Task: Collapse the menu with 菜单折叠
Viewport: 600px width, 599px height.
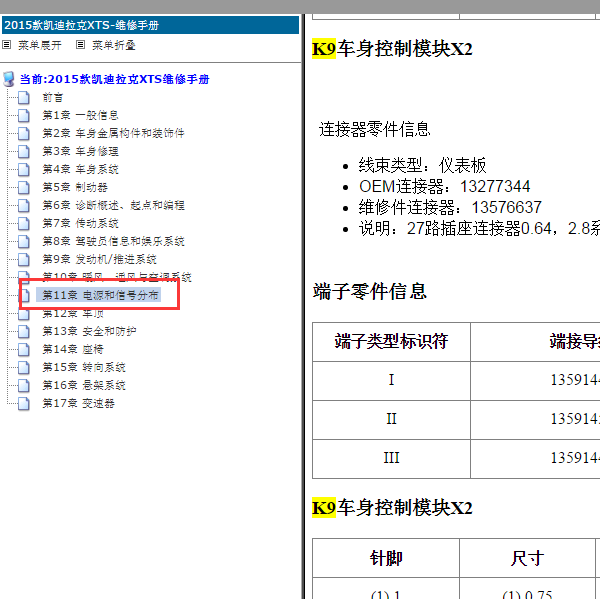Action: tap(114, 45)
